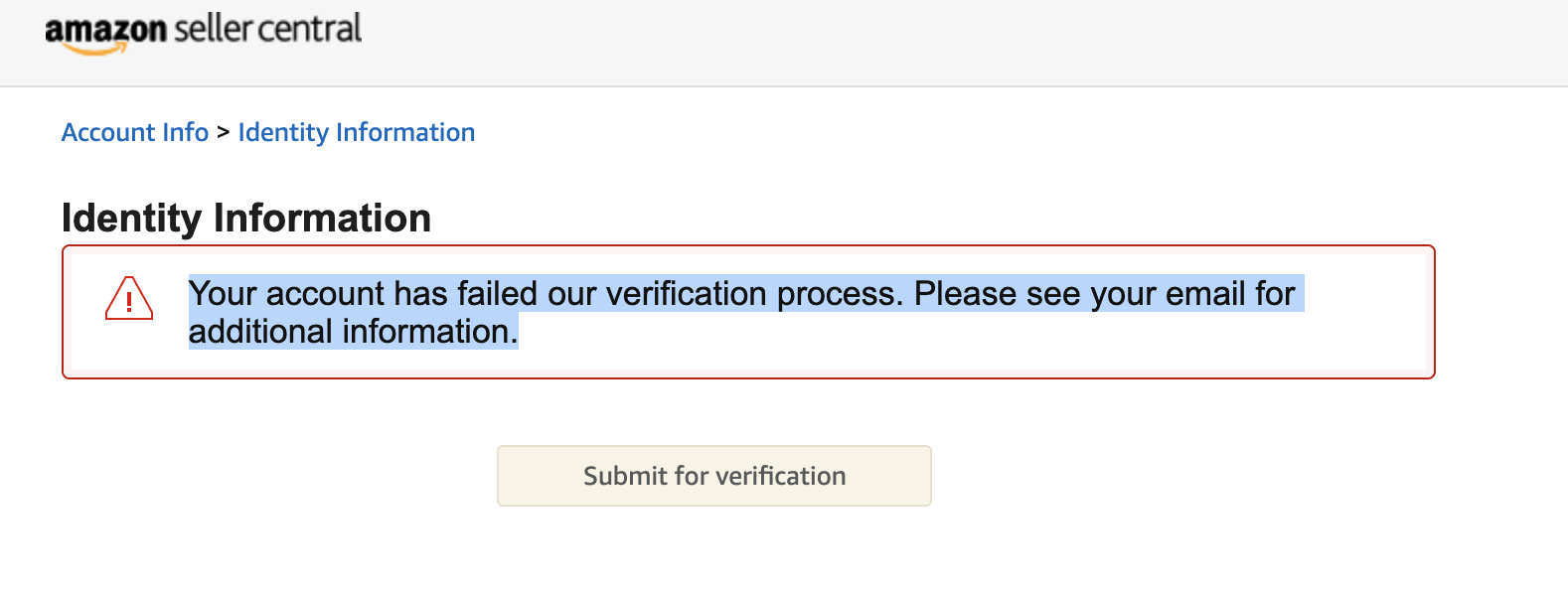Click the words "Your account" in the alert
This screenshot has height=596, width=1568.
click(286, 294)
